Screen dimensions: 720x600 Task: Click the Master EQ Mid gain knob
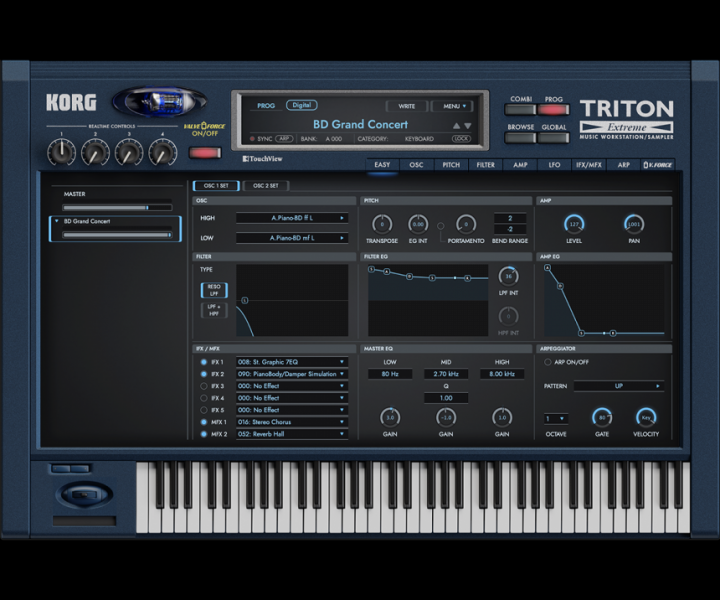point(446,417)
